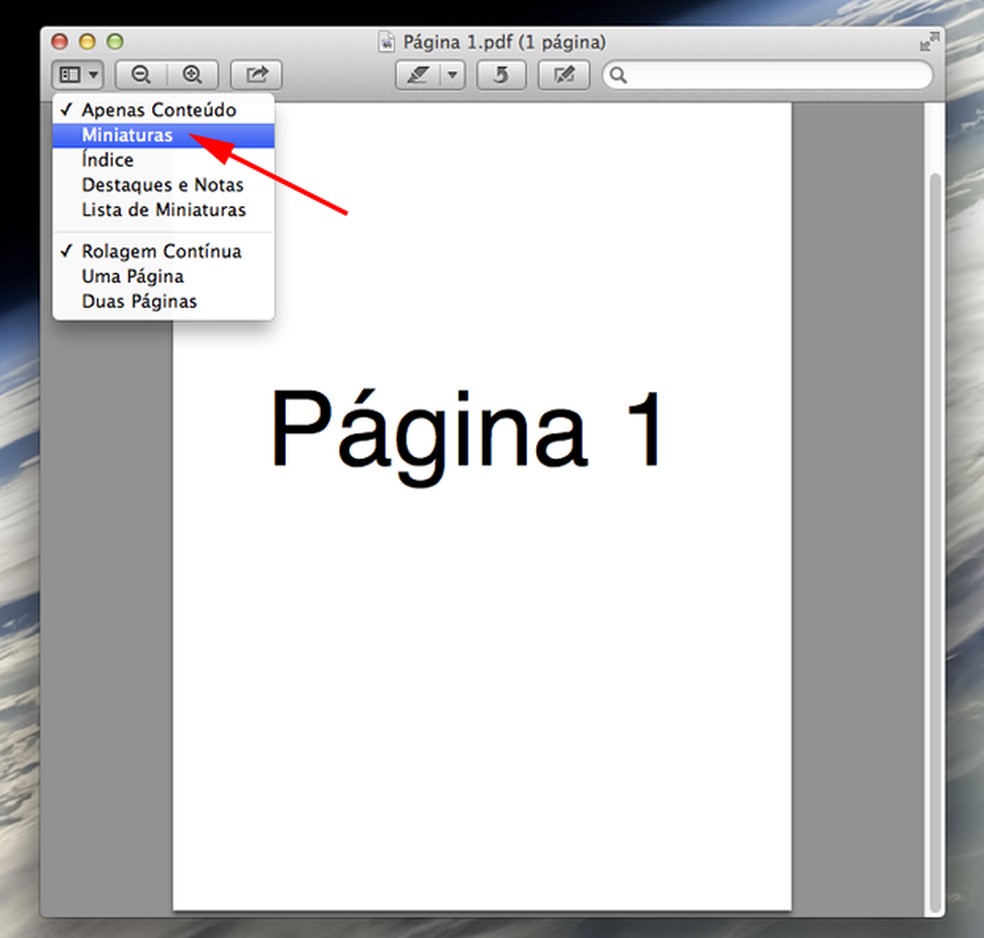Viewport: 984px width, 938px height.
Task: Open the sidebar view dropdown button
Action: [x=78, y=75]
